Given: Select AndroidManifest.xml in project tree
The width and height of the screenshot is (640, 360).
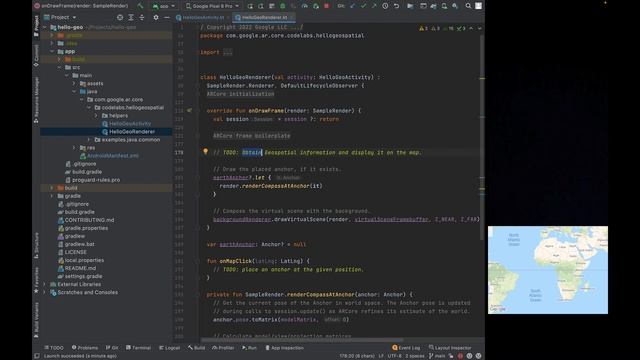Looking at the screenshot, I should coord(113,156).
